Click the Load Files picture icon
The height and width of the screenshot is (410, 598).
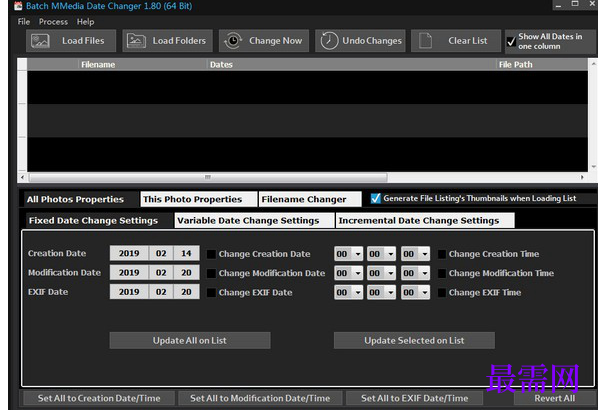40,41
